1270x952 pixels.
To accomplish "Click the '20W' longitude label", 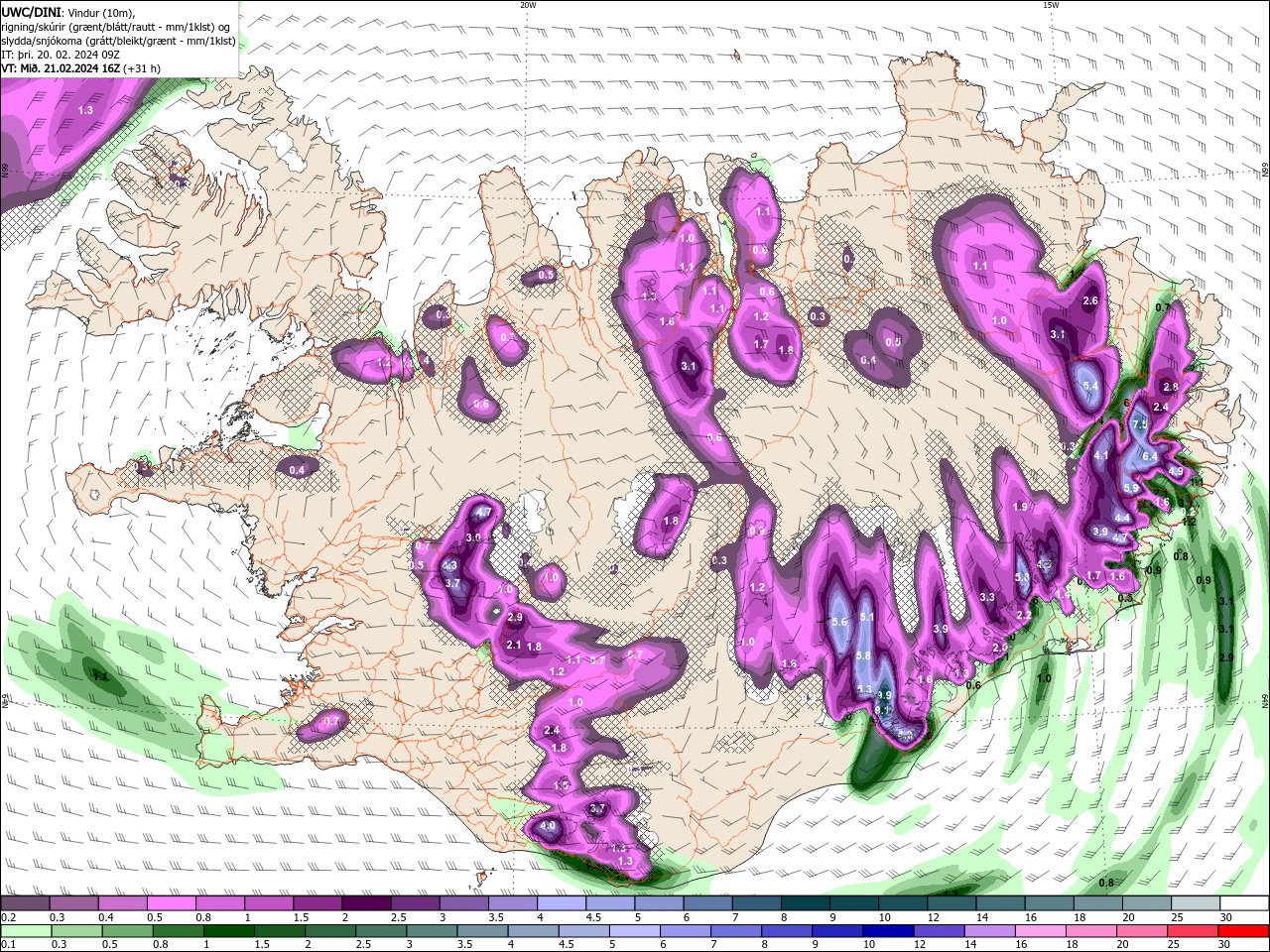I will tap(528, 5).
